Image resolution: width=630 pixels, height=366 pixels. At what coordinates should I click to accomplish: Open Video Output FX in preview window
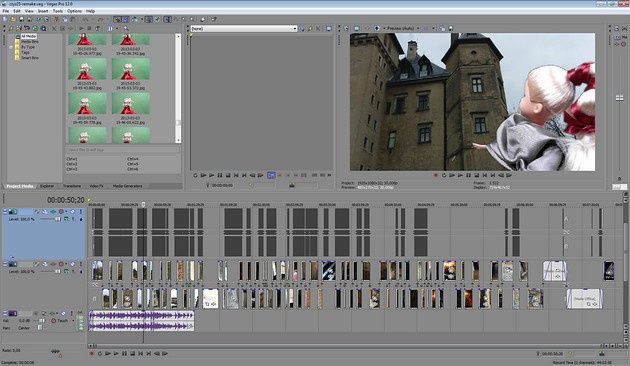click(x=367, y=29)
